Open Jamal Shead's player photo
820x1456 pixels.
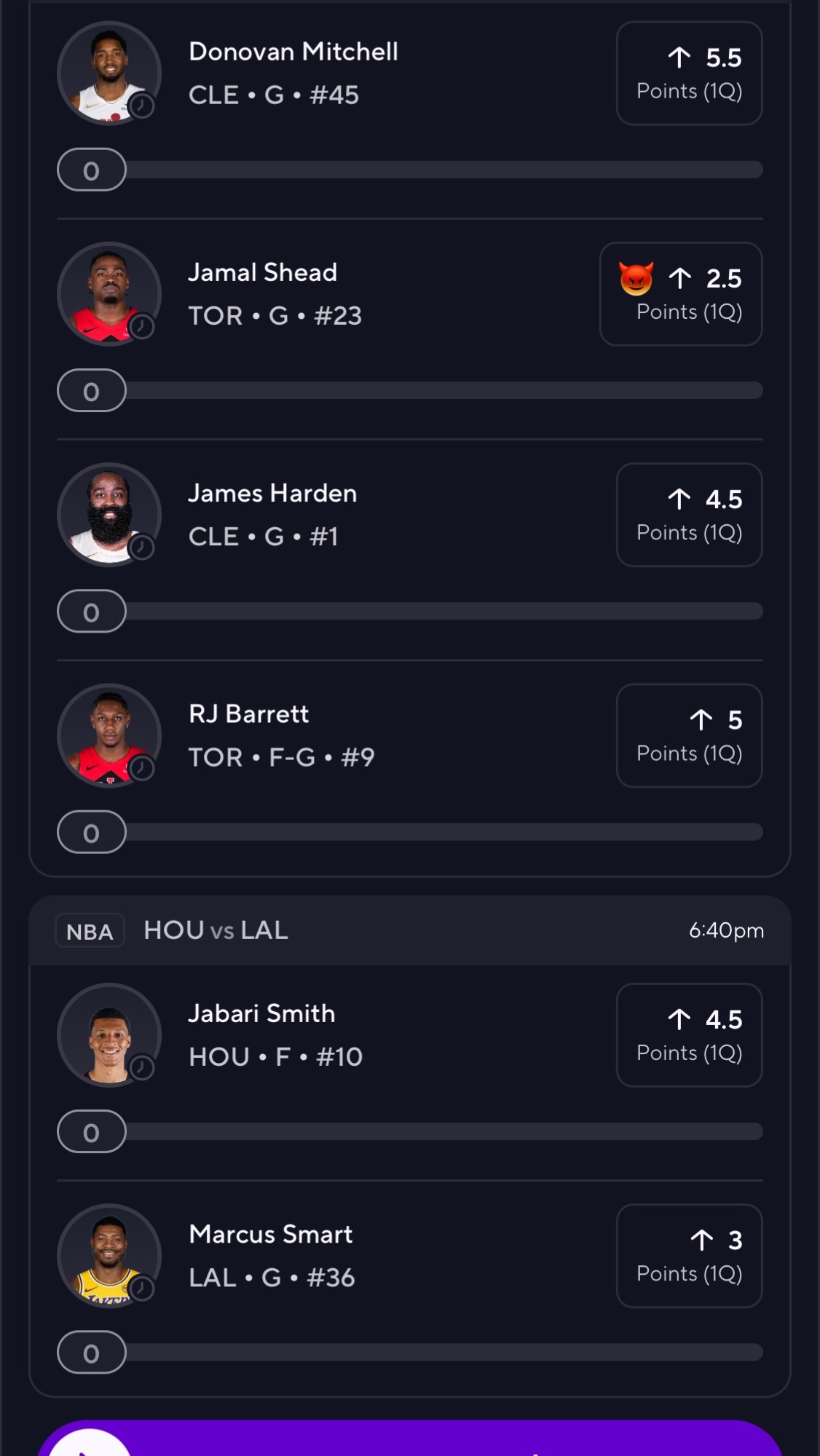(109, 294)
